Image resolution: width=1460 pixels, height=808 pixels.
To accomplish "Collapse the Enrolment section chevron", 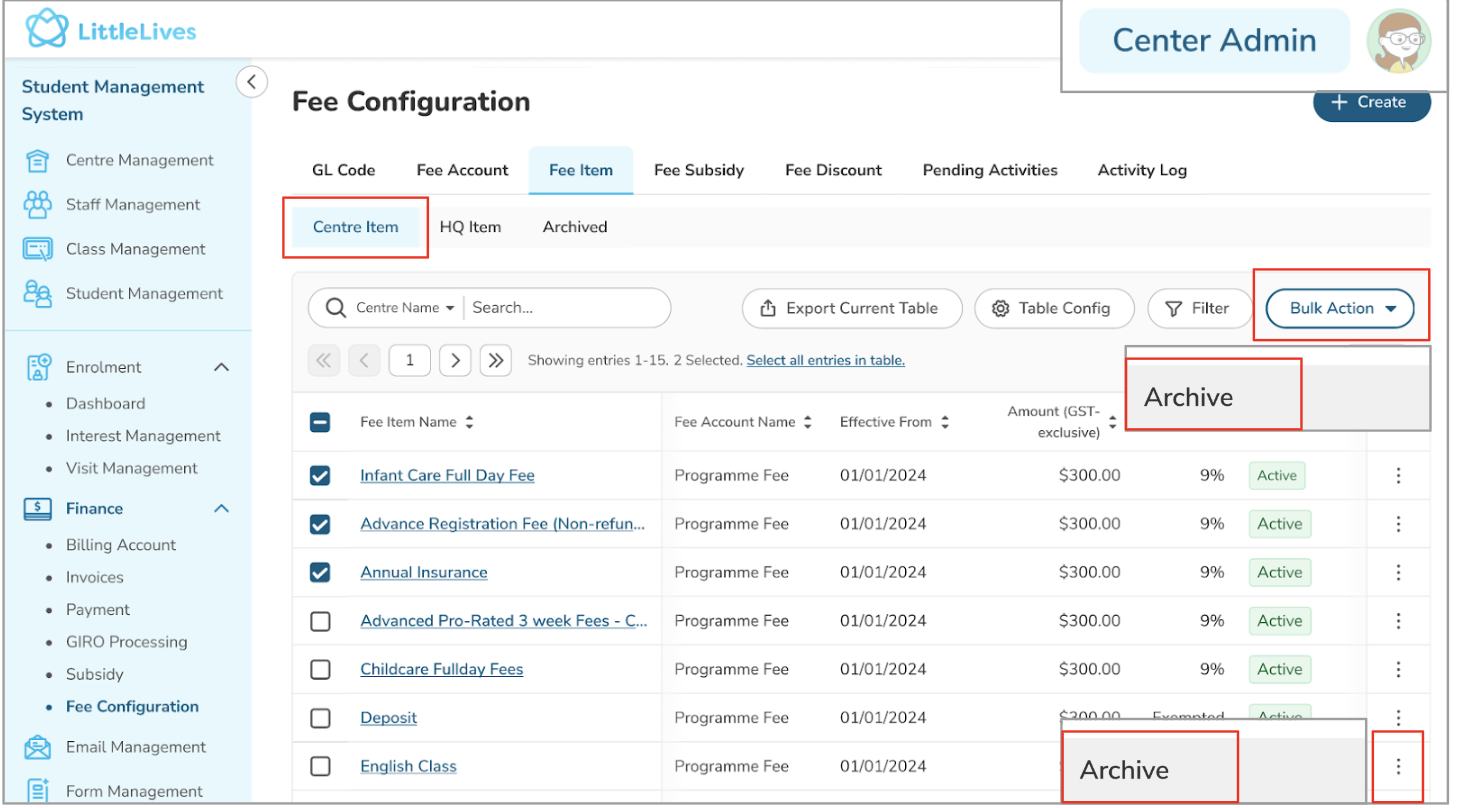I will (x=222, y=367).
